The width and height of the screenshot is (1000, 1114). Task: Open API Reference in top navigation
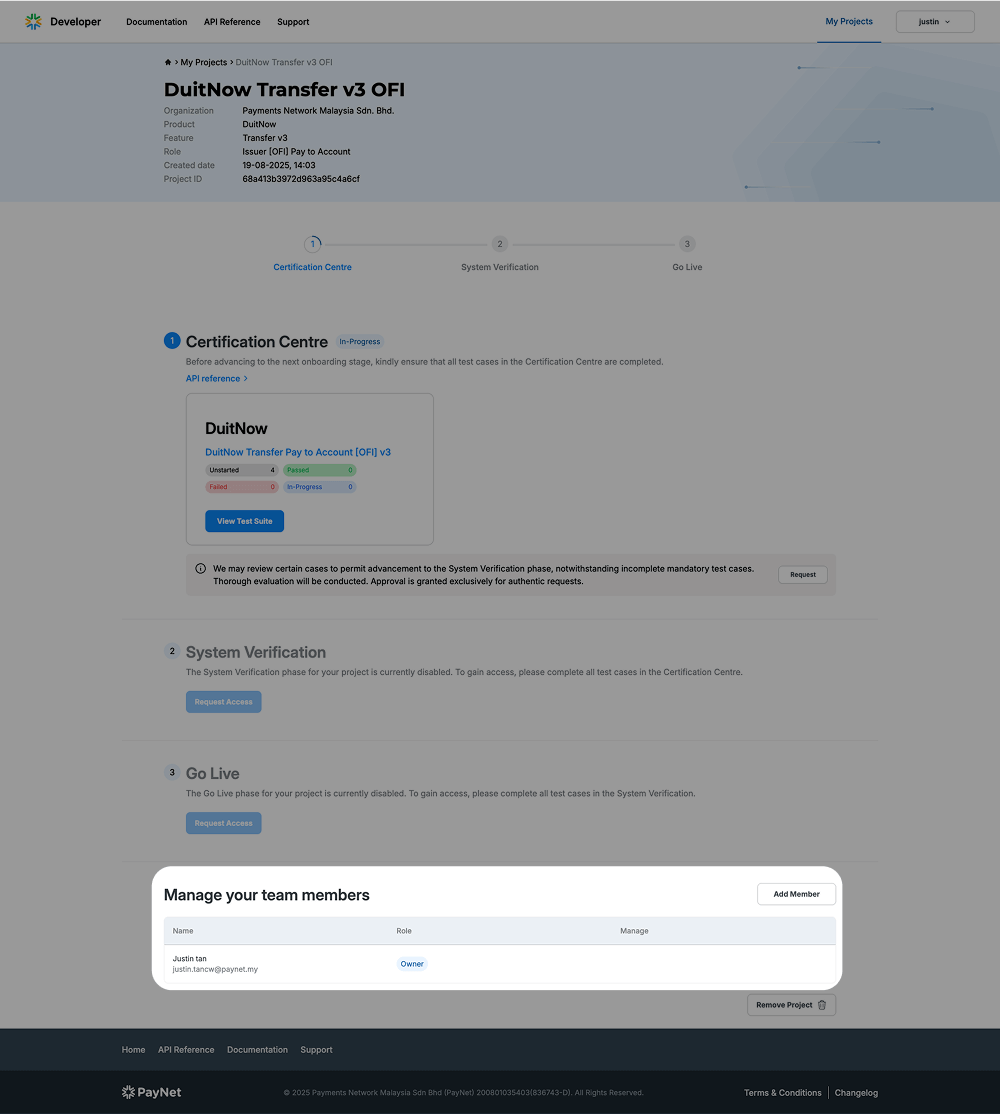232,22
